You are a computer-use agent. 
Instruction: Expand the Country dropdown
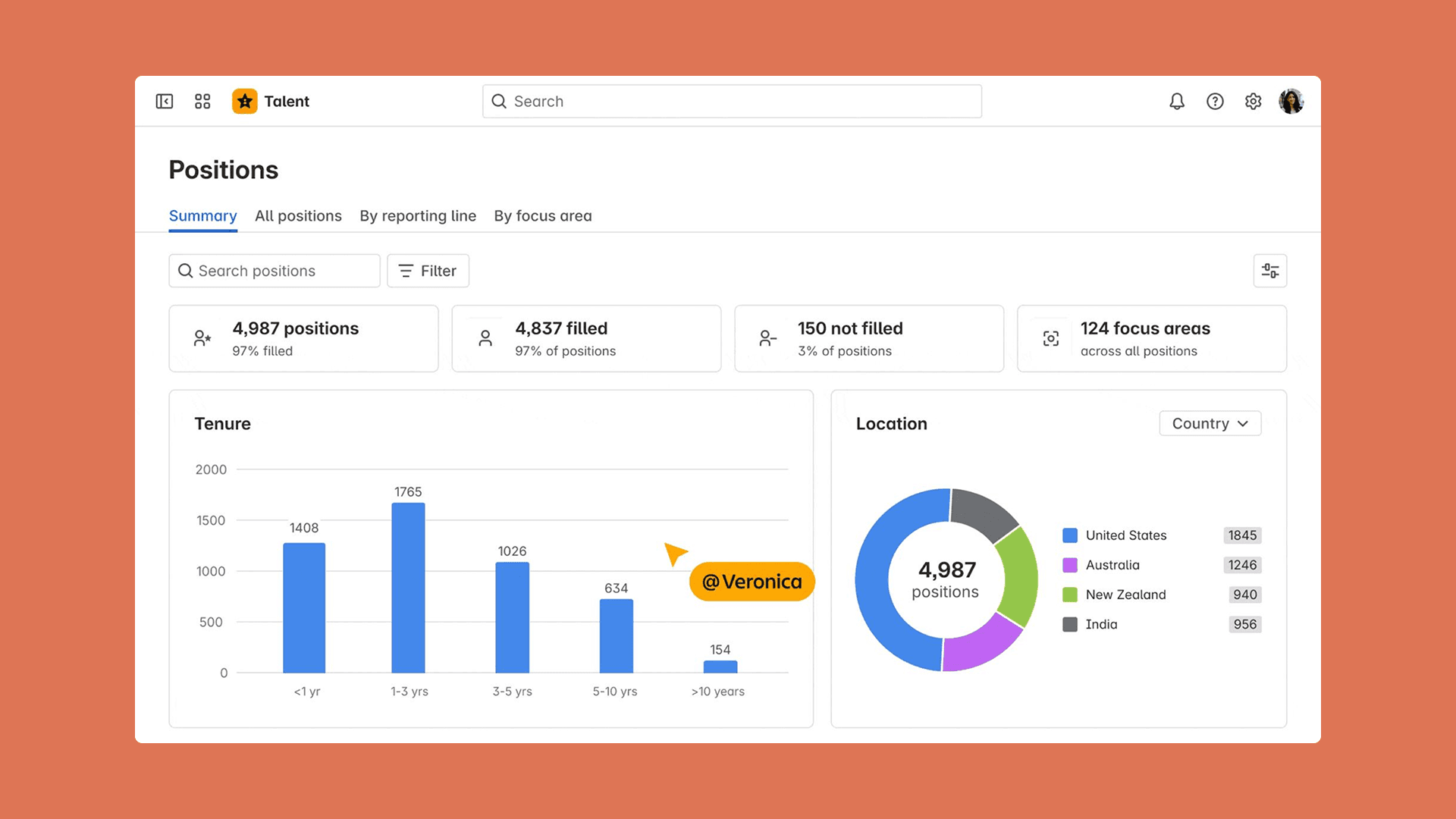(1210, 423)
